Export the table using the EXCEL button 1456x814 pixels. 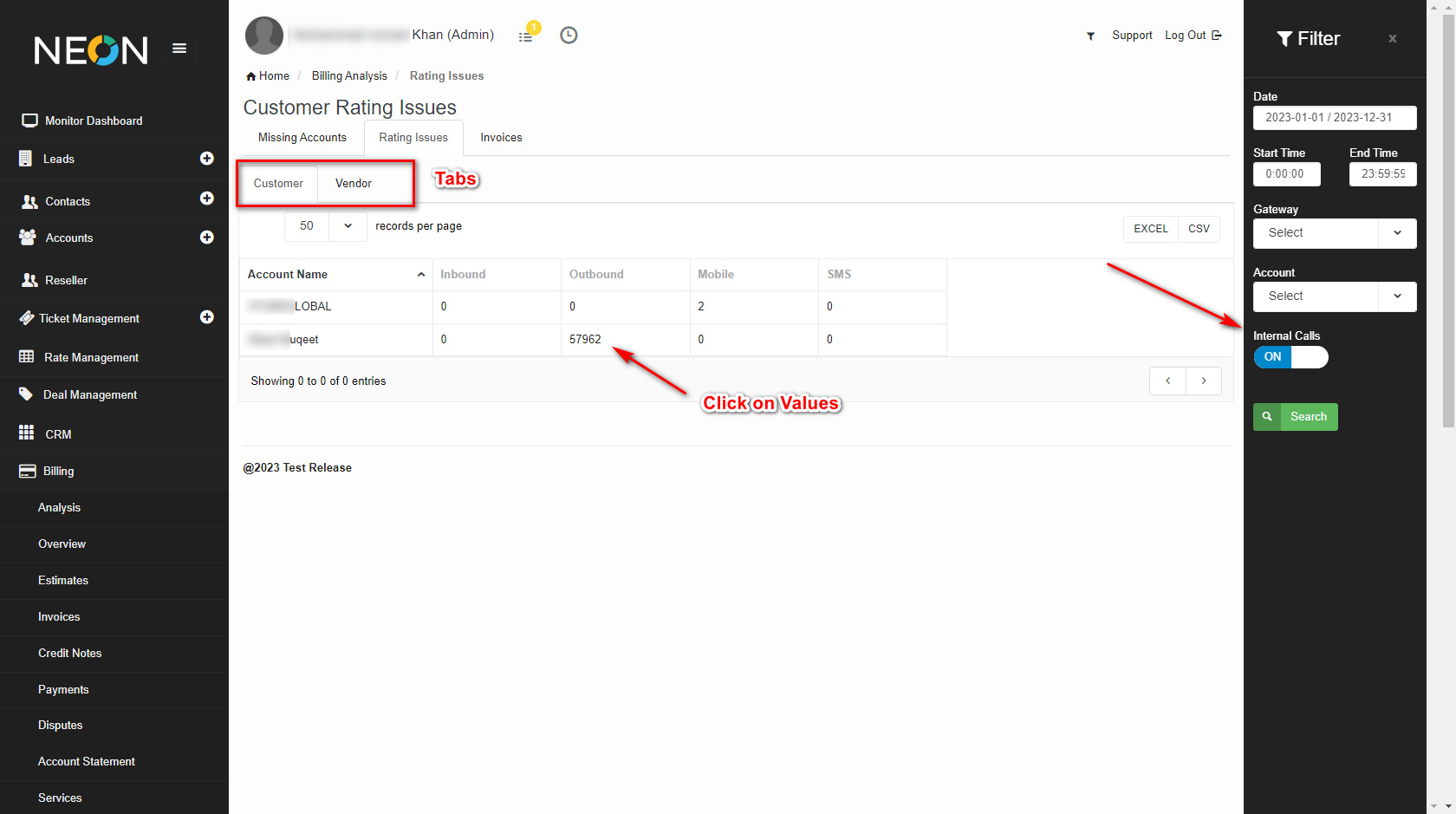[x=1150, y=229]
